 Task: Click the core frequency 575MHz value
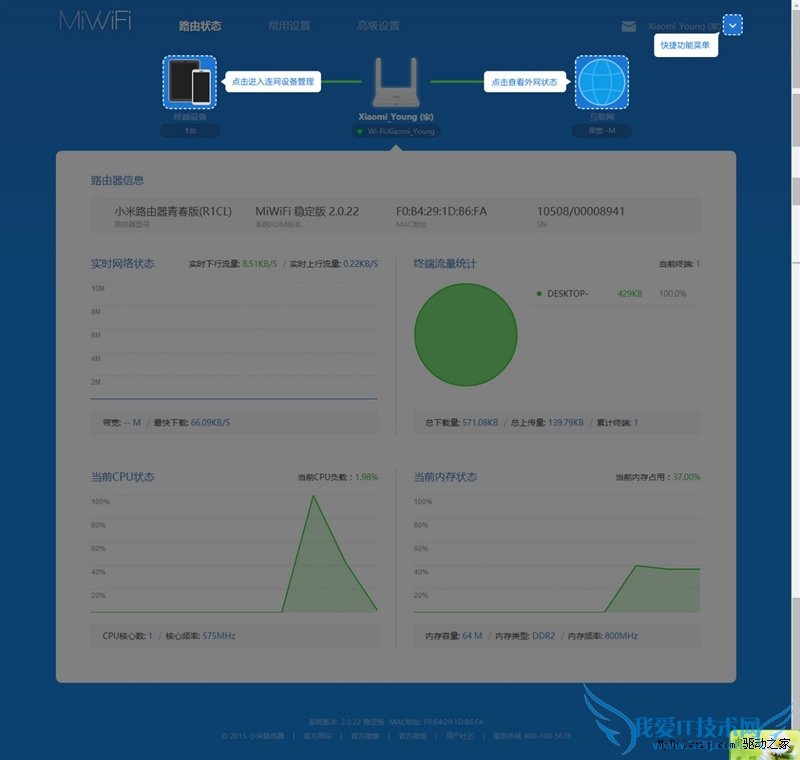point(219,636)
